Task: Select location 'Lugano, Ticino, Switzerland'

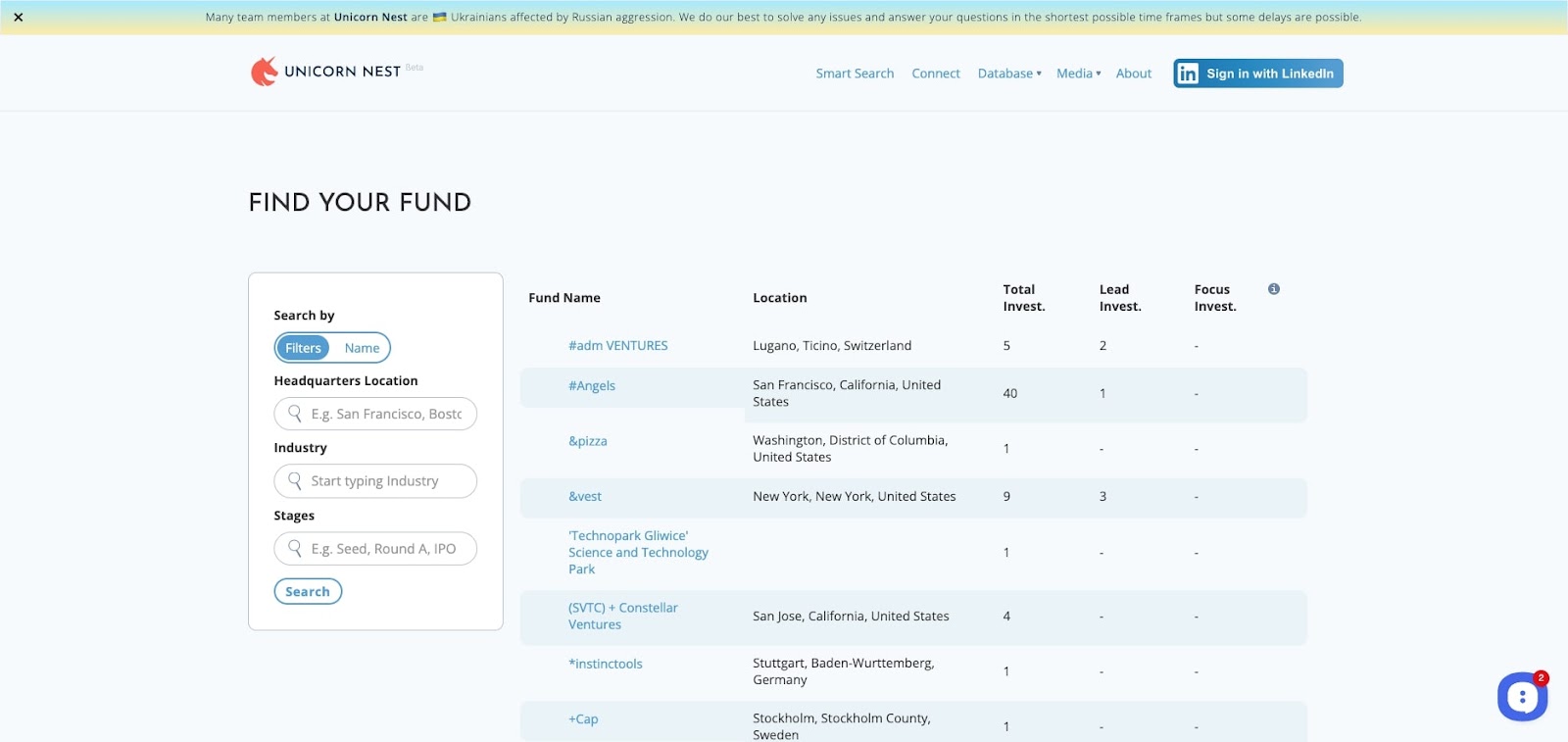Action: 832,346
